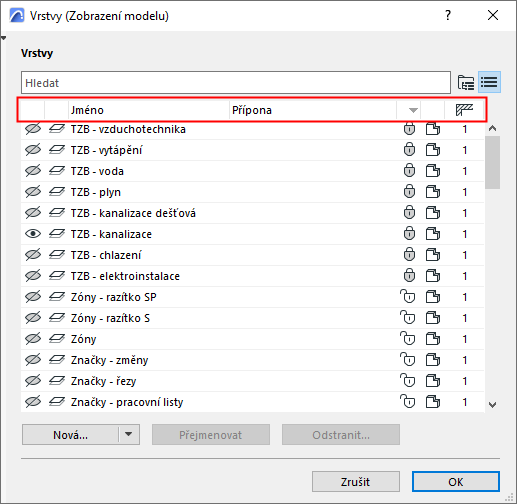Toggle 3D solid mode for TZB - kanalizace
The width and height of the screenshot is (517, 504).
pos(433,234)
